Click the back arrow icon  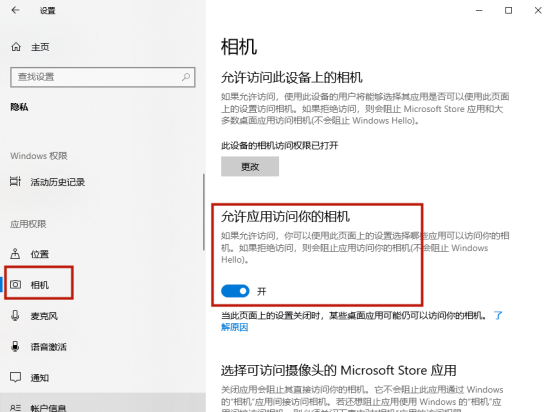click(15, 10)
